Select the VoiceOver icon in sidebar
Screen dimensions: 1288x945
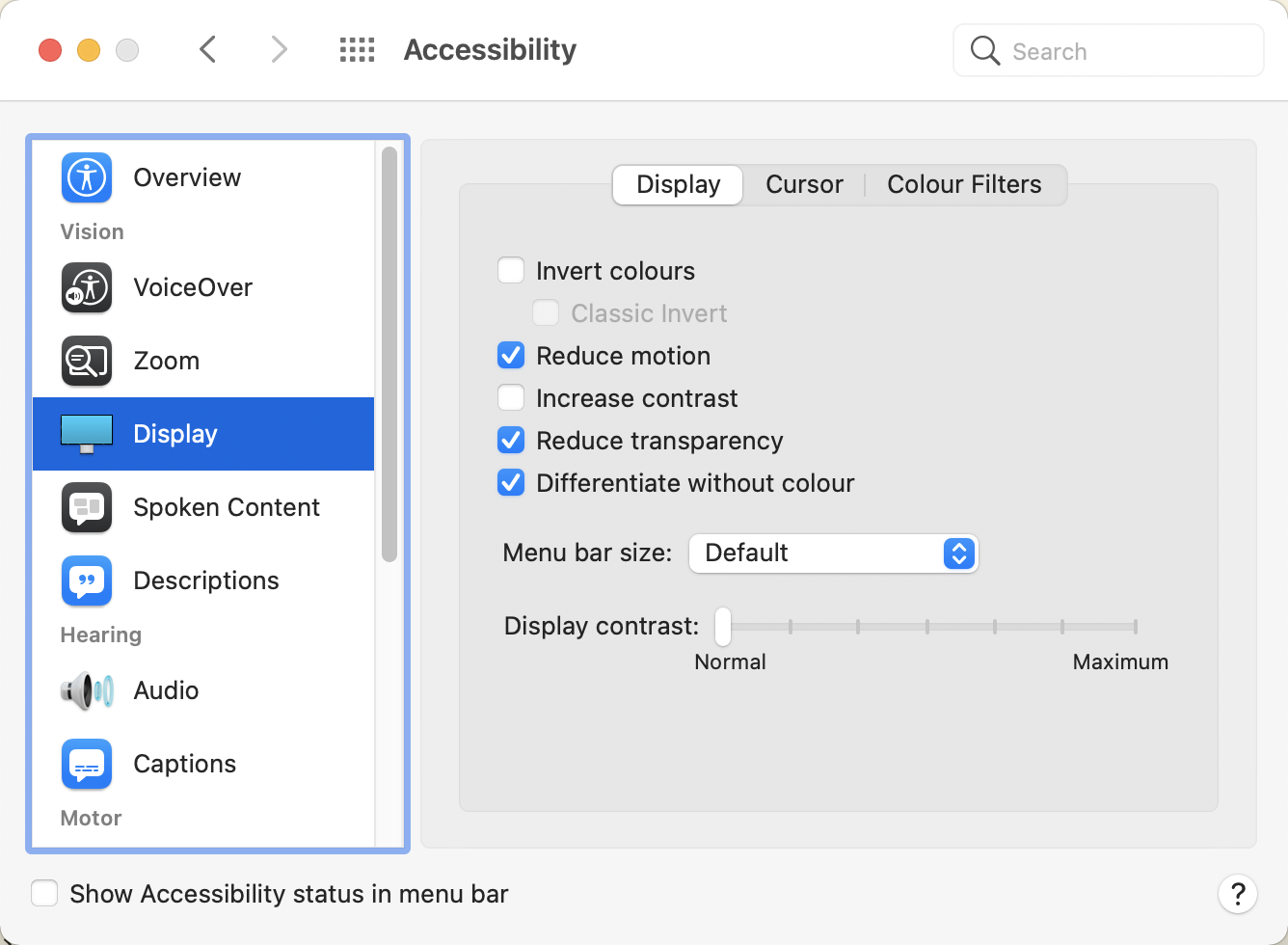(87, 287)
